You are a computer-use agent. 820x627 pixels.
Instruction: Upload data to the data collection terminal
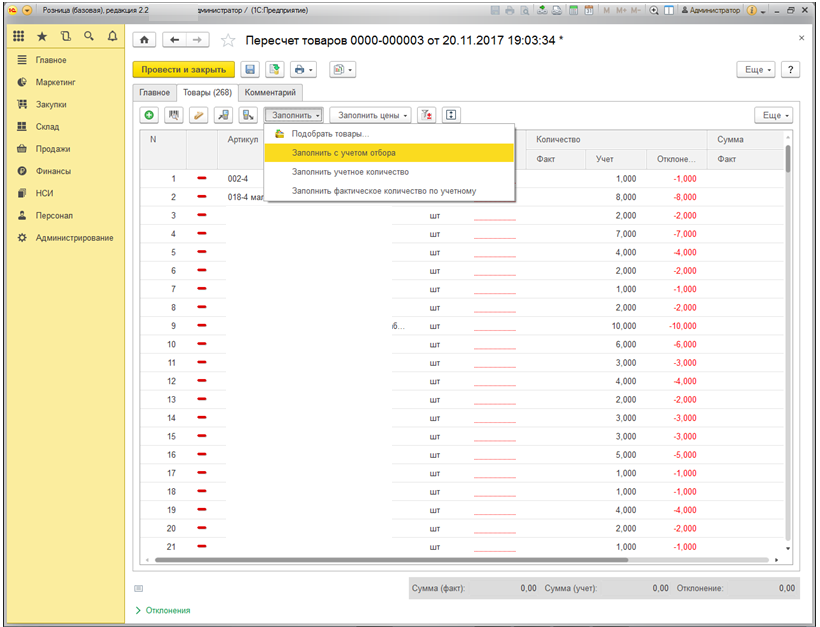click(x=248, y=115)
